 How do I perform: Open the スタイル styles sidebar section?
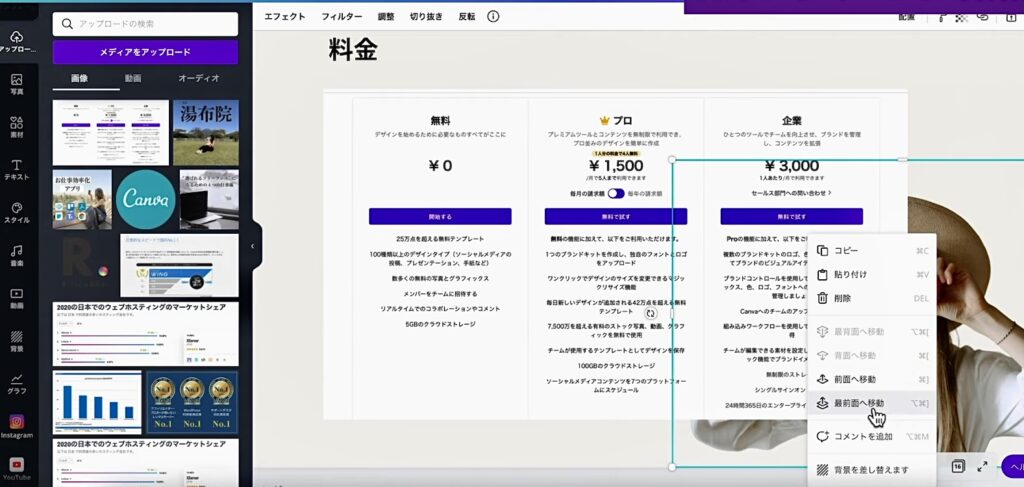pyautogui.click(x=17, y=212)
